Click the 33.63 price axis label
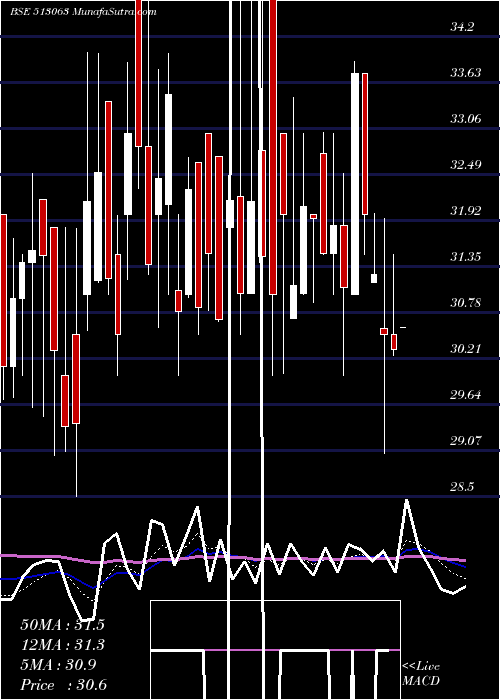500x700 pixels. [x=466, y=73]
